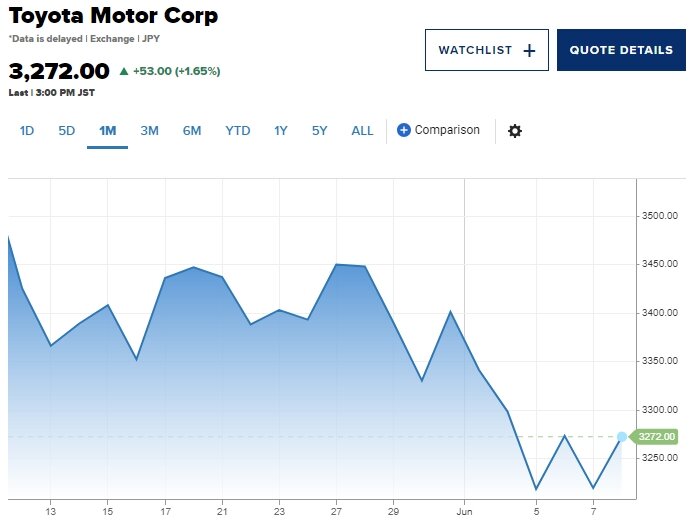Open Quote Details
This screenshot has width=694, height=522.
click(x=621, y=50)
